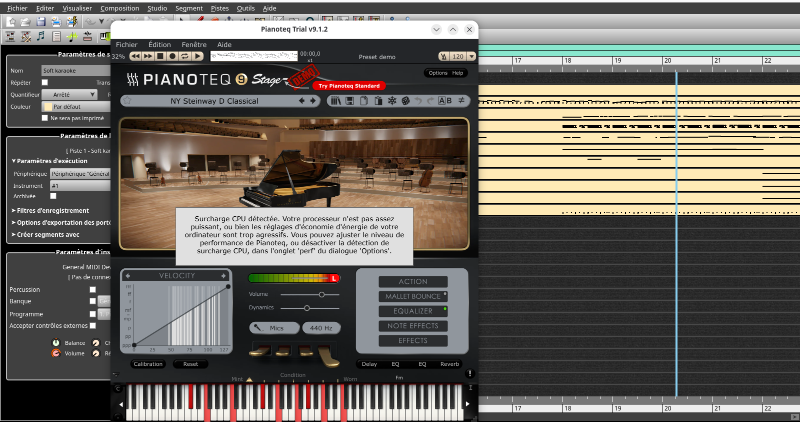The height and width of the screenshot is (422, 800).
Task: Save preset with floppy disk icon
Action: (349, 101)
